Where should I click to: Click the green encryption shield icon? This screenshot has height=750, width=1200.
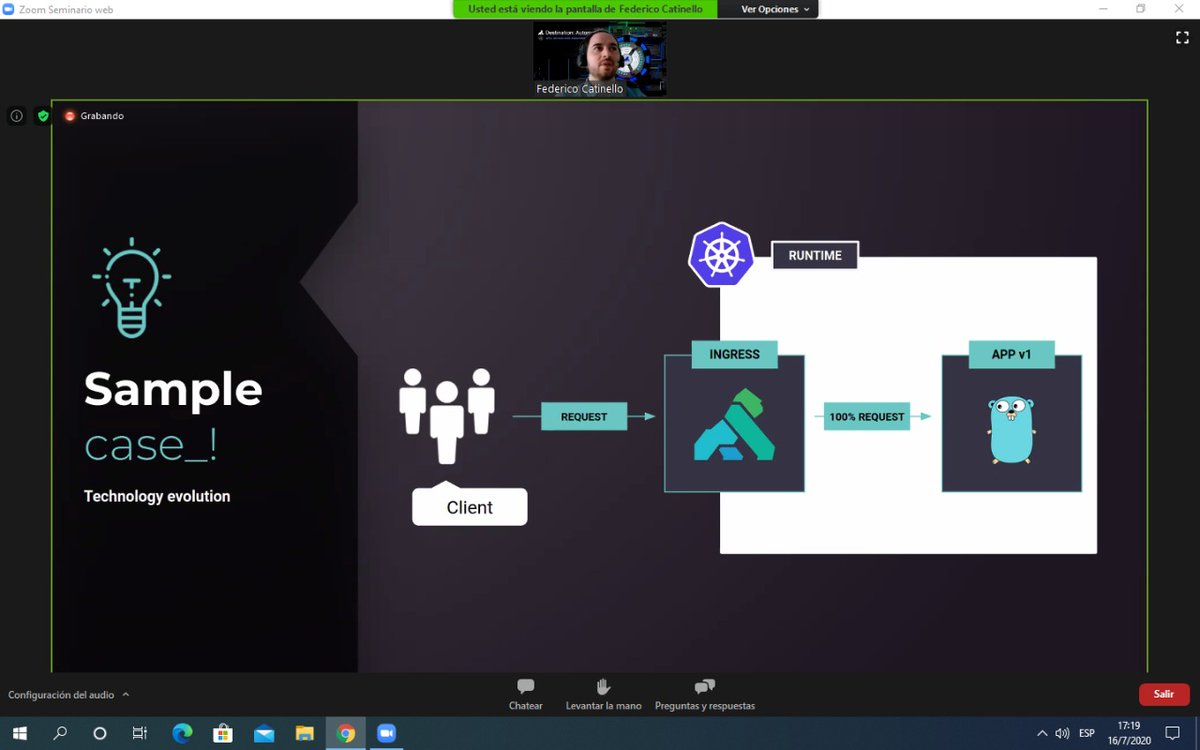[43, 116]
